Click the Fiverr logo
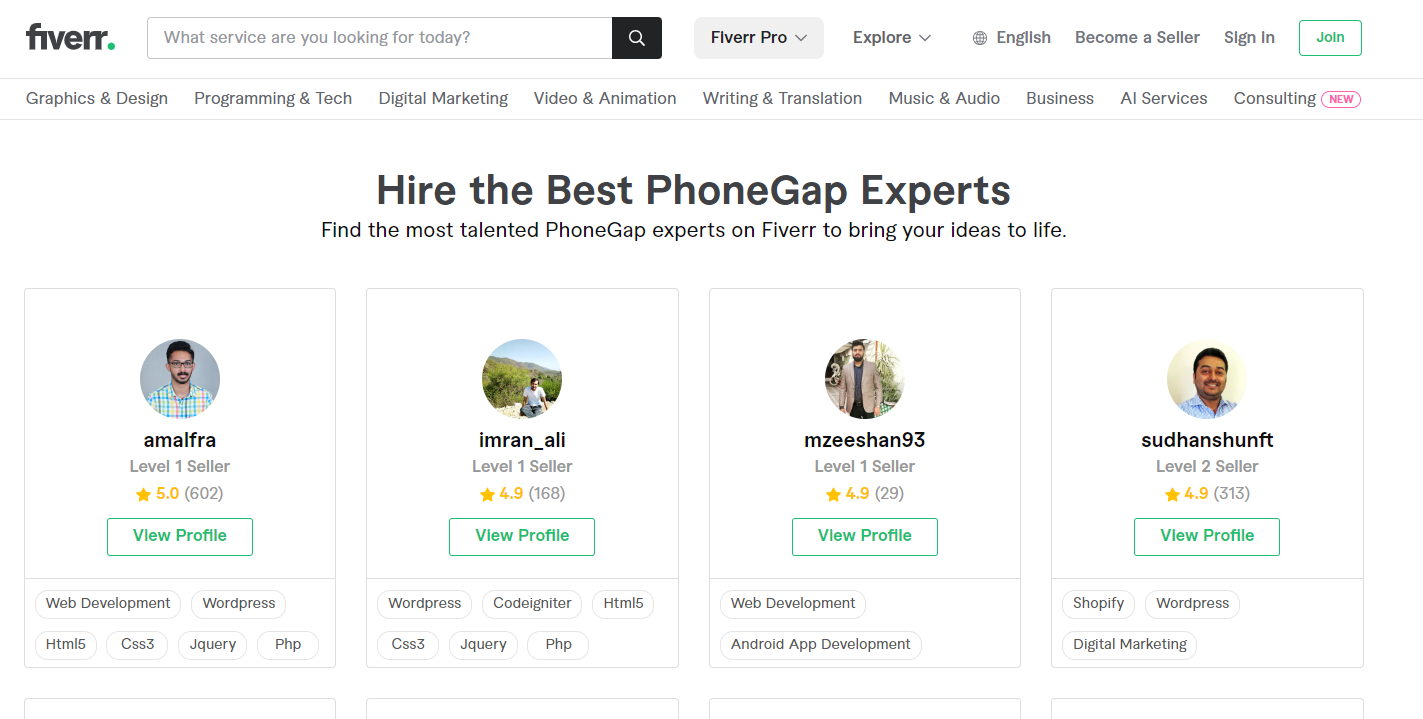 pyautogui.click(x=70, y=38)
